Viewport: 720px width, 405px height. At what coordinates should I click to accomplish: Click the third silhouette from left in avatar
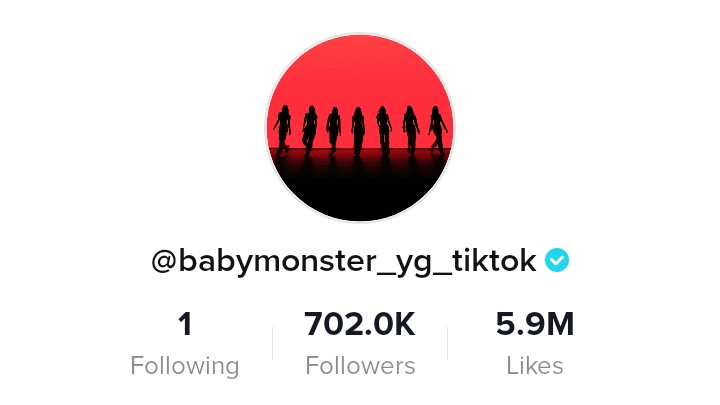pos(334,131)
